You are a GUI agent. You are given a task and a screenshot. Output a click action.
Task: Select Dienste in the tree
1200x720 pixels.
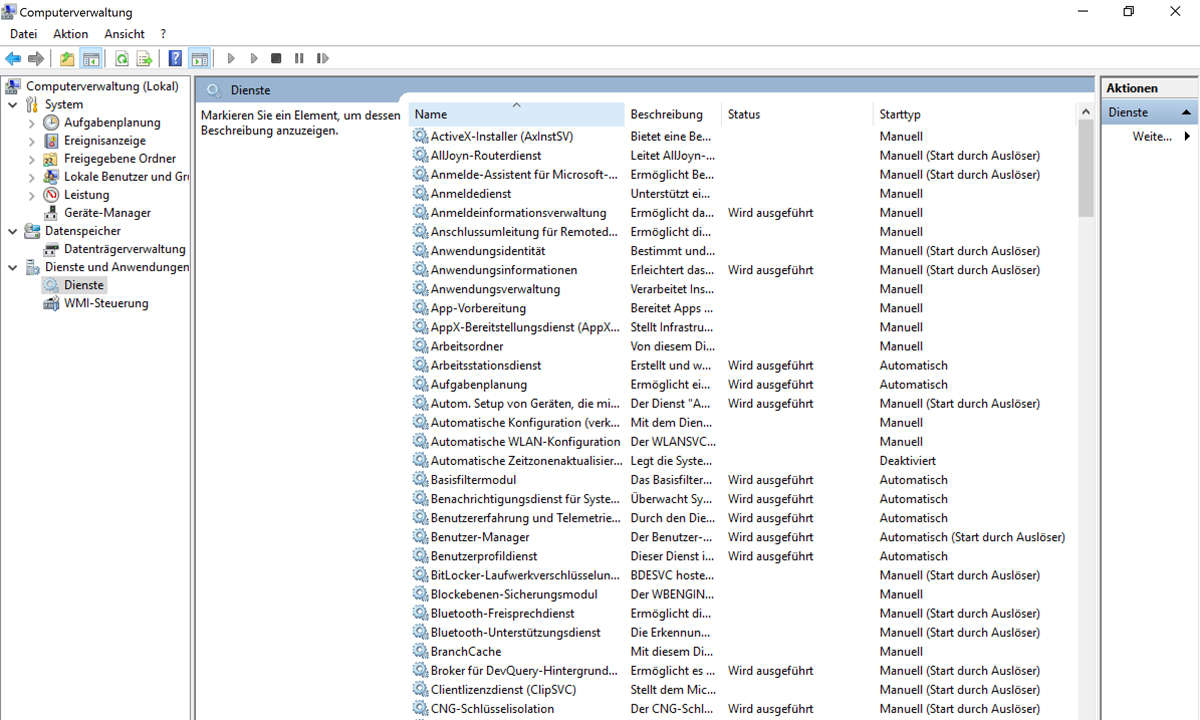pos(84,285)
